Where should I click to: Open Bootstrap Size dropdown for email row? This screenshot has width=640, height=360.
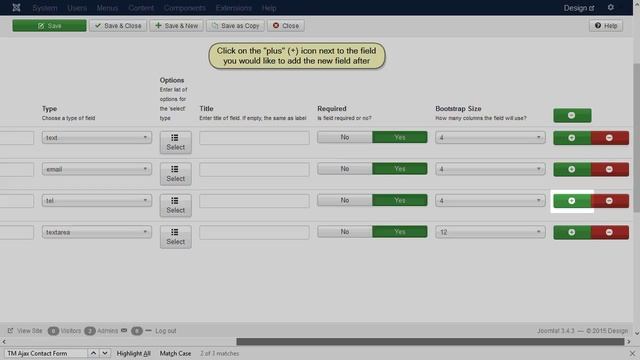click(490, 169)
